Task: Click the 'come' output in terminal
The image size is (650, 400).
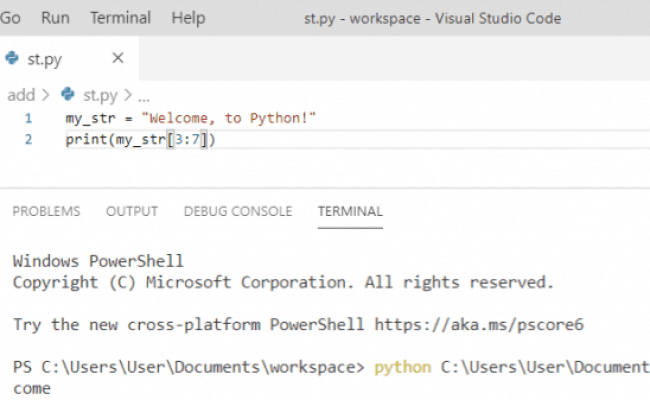Action: coord(32,389)
